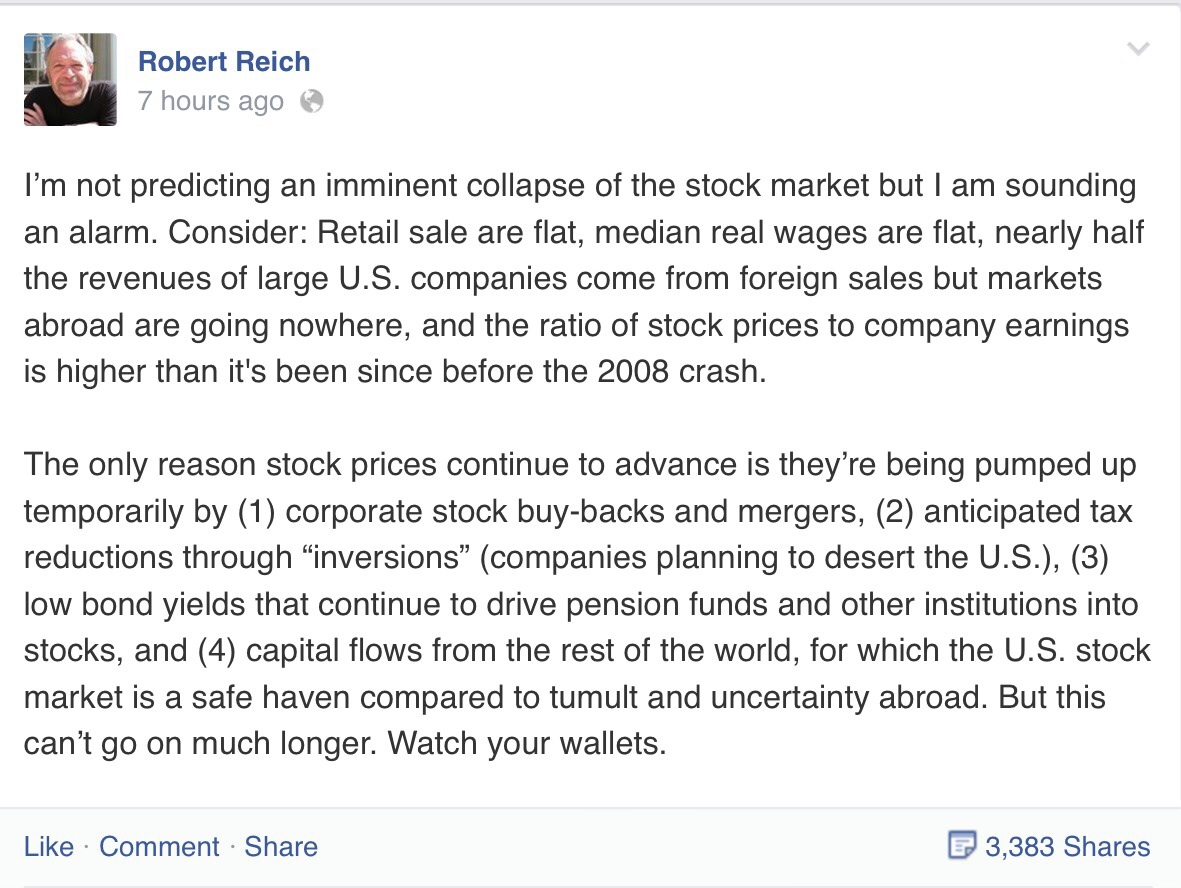The height and width of the screenshot is (888, 1181).
Task: Open the "7 hours ago" timestamp link
Action: (x=211, y=101)
